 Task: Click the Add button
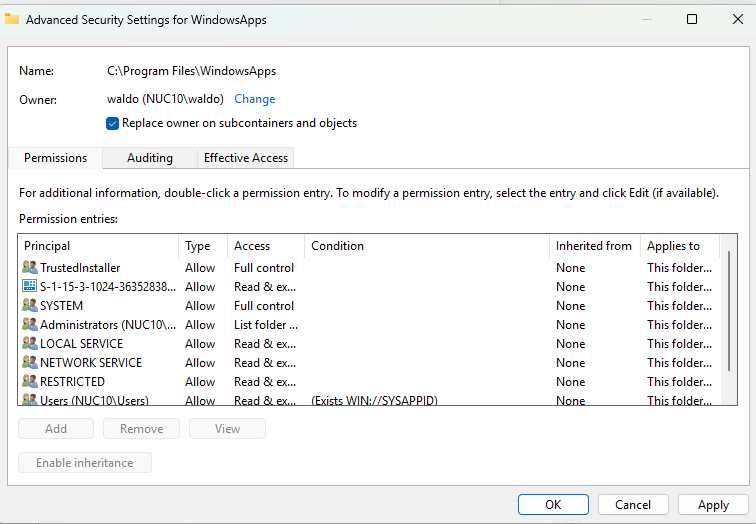[x=56, y=429]
